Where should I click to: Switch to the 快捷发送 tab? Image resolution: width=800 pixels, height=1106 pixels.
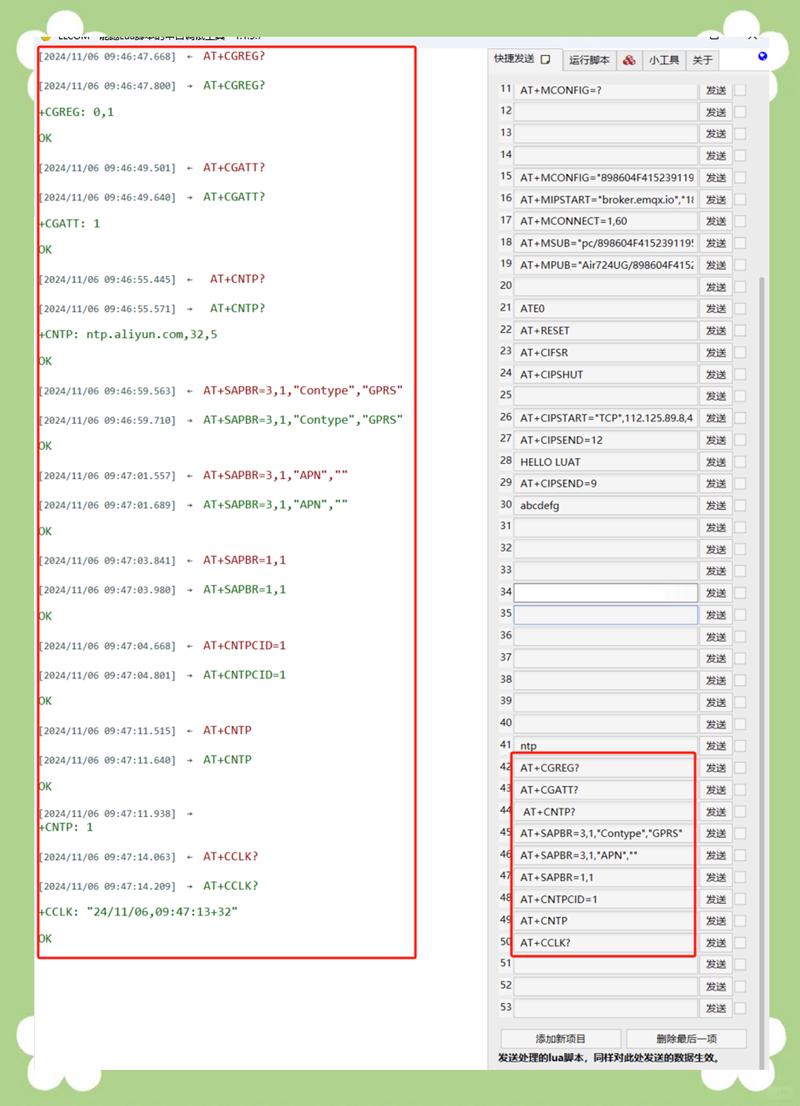coord(523,59)
